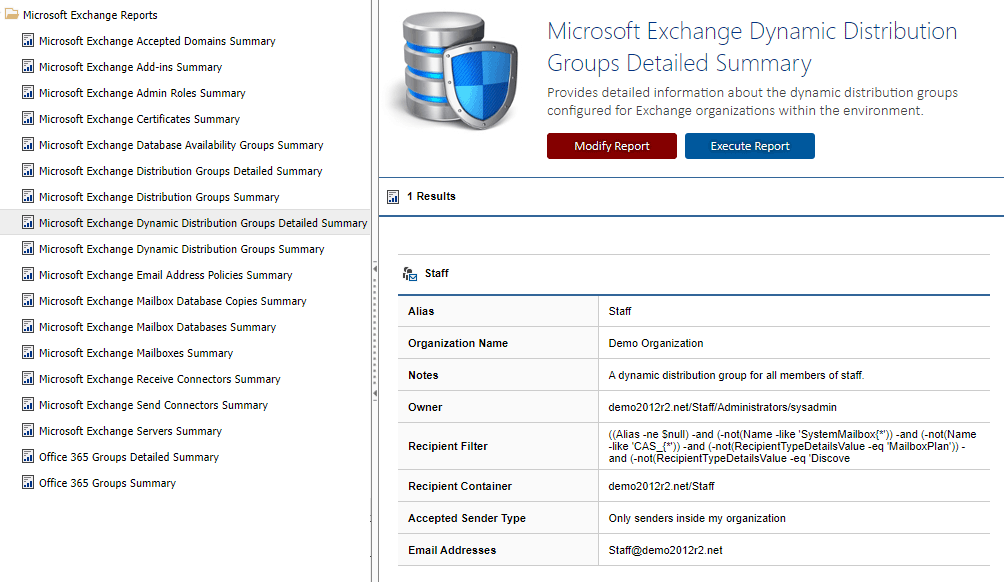The image size is (1004, 582).
Task: Click report icon beside Dynamic Distribution Groups Summary
Action: [x=28, y=248]
